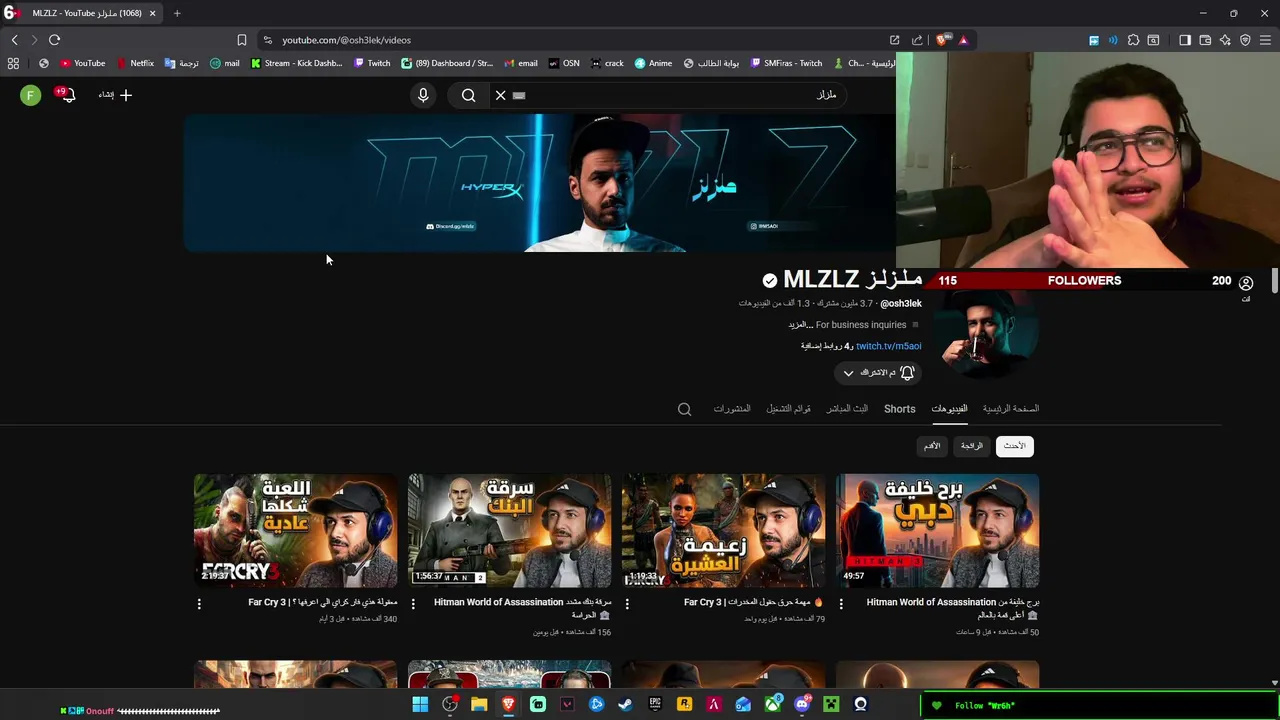
Task: Switch to البث المباشر channel tab
Action: coord(847,409)
